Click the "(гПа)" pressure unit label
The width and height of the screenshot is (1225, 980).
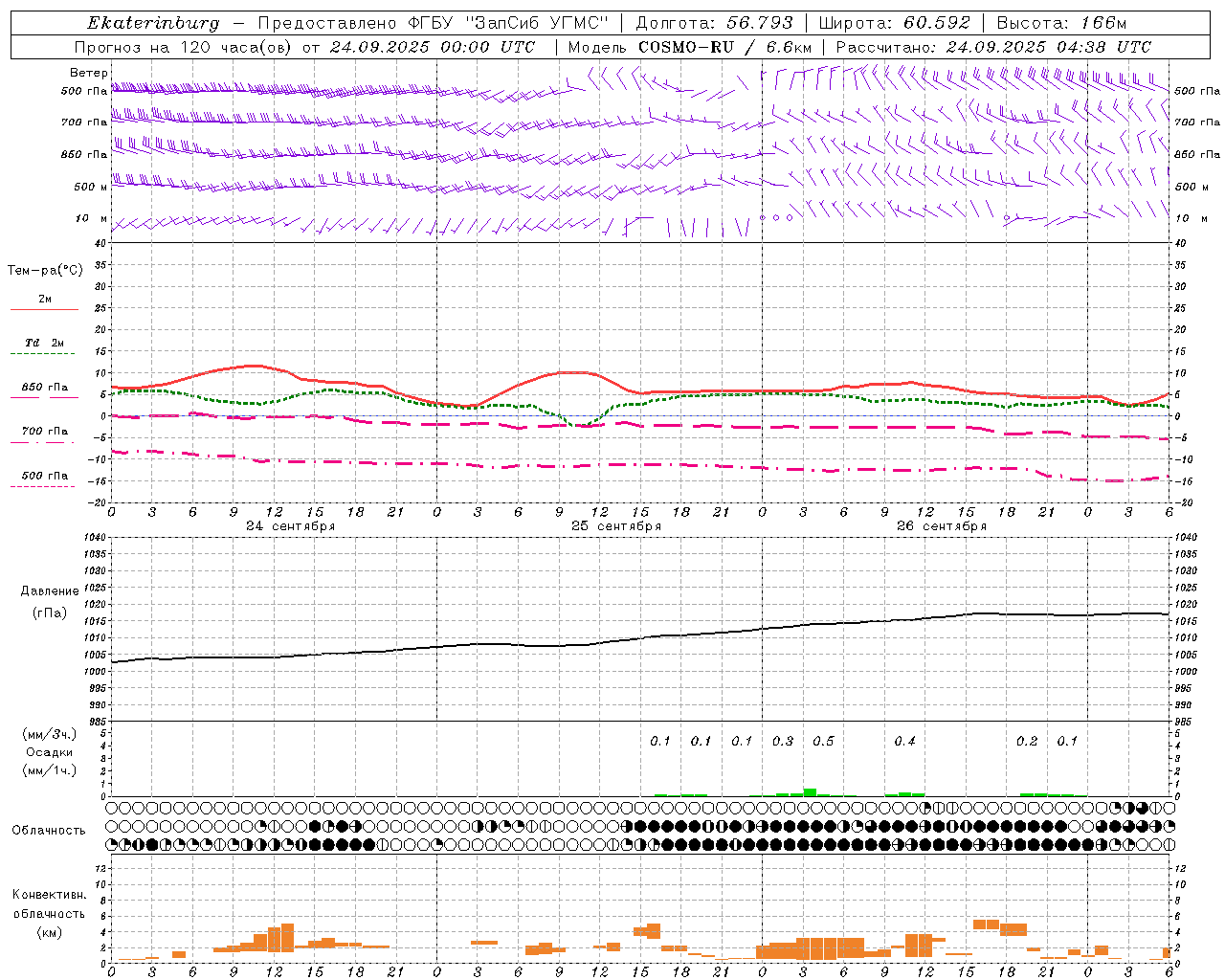tap(50, 613)
